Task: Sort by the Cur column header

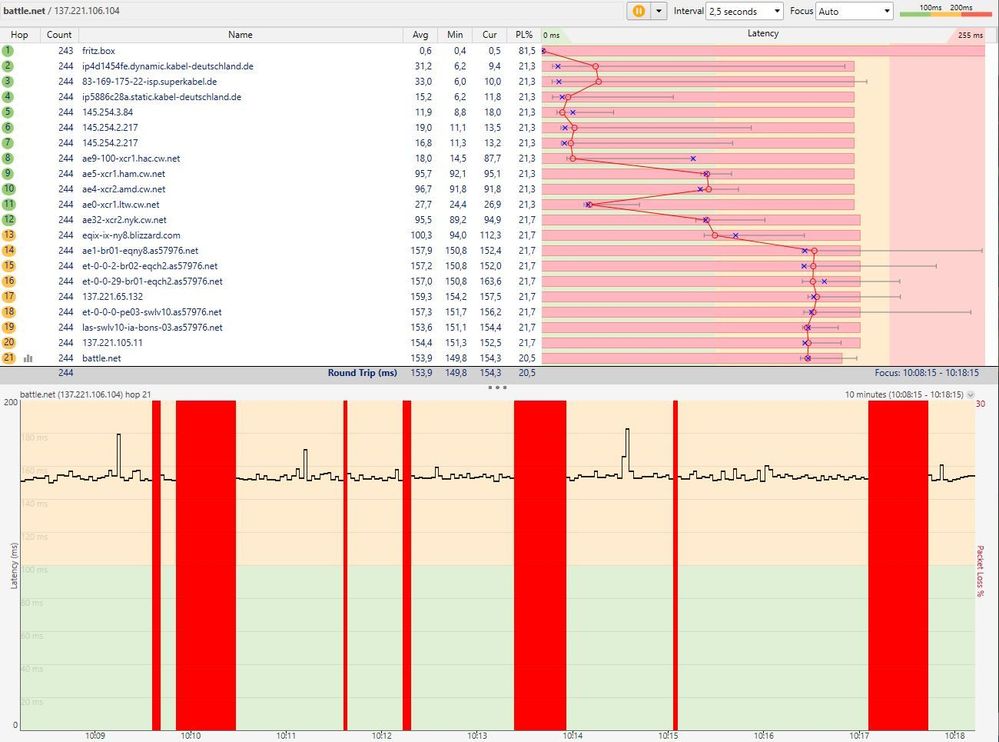Action: point(489,35)
